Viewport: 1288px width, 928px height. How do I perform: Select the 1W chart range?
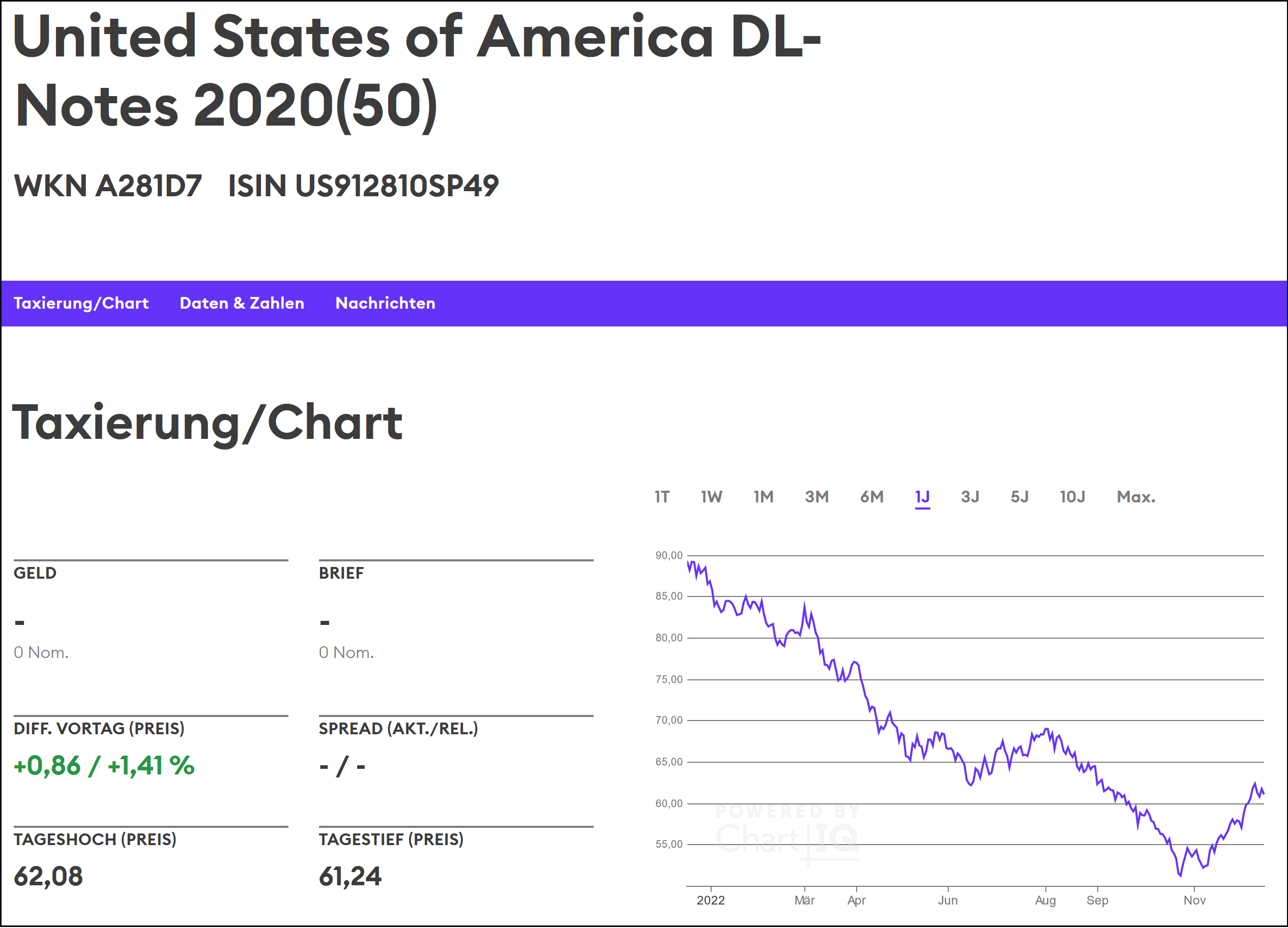(711, 497)
